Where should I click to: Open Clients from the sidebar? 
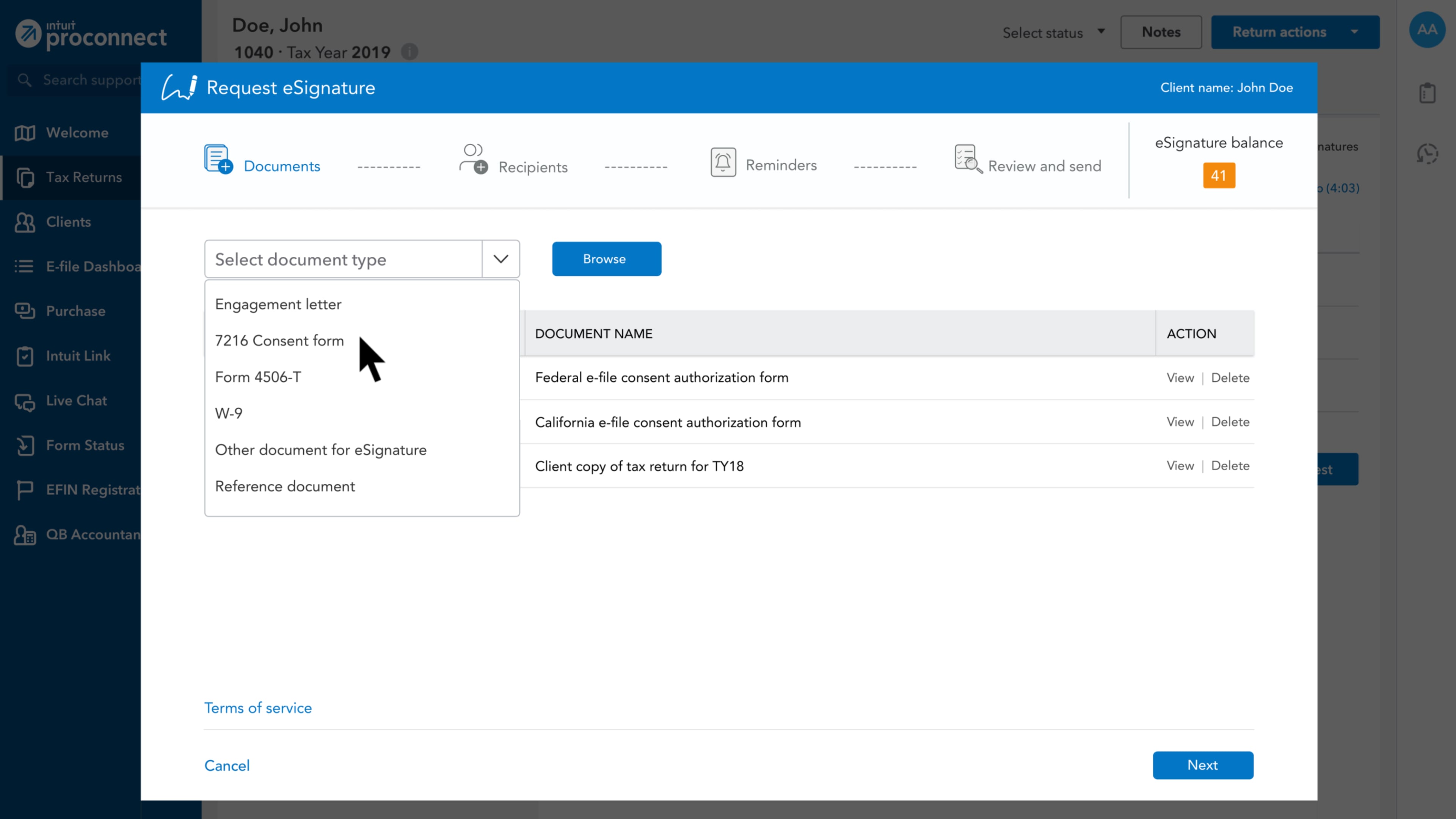pyautogui.click(x=68, y=222)
